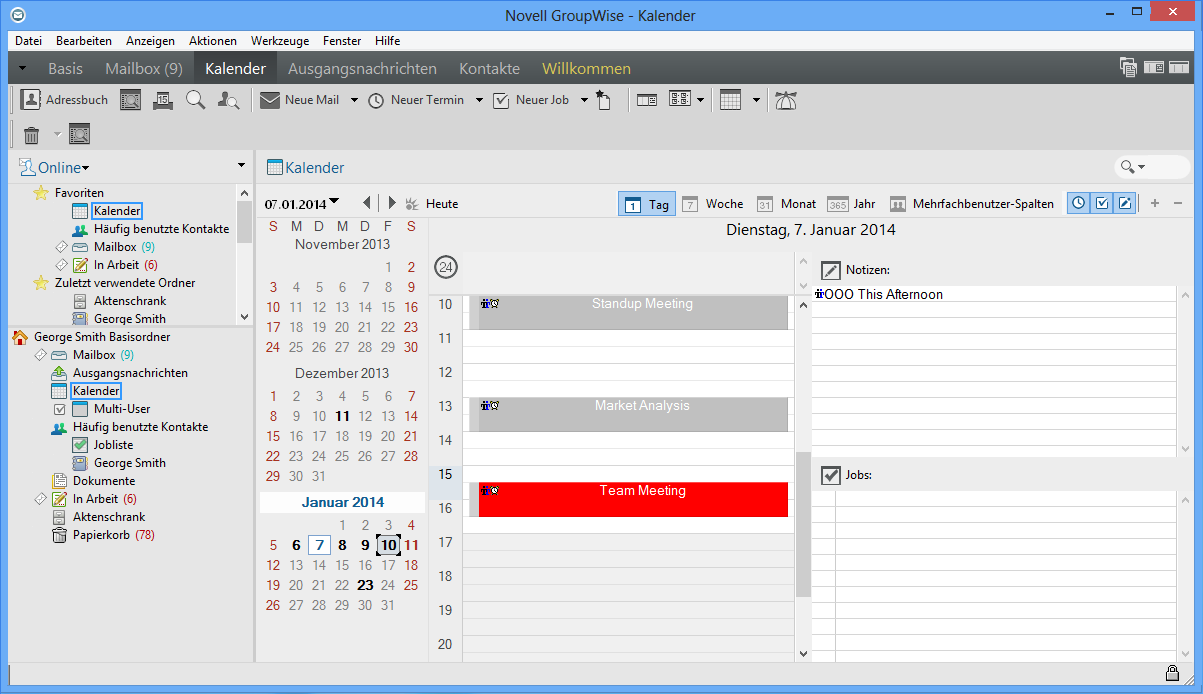Open the calendar grid dropdown arrow
The height and width of the screenshot is (694, 1203).
click(757, 100)
